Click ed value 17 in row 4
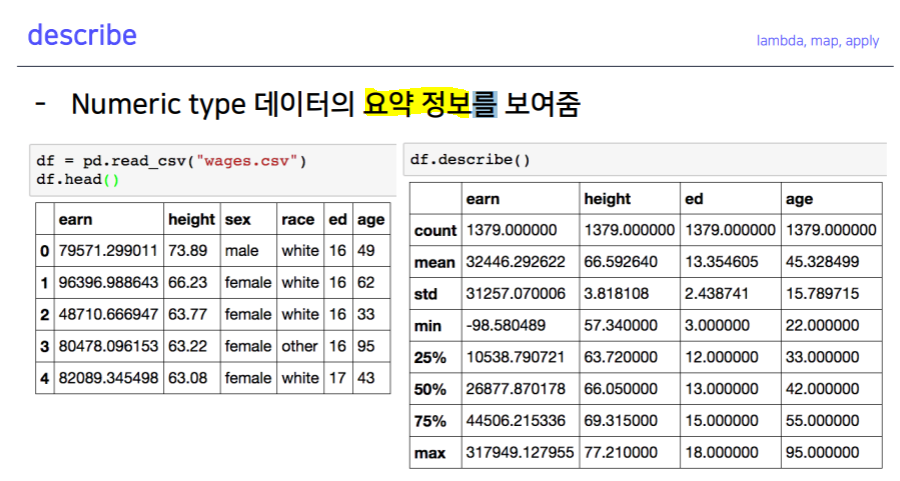 point(338,378)
